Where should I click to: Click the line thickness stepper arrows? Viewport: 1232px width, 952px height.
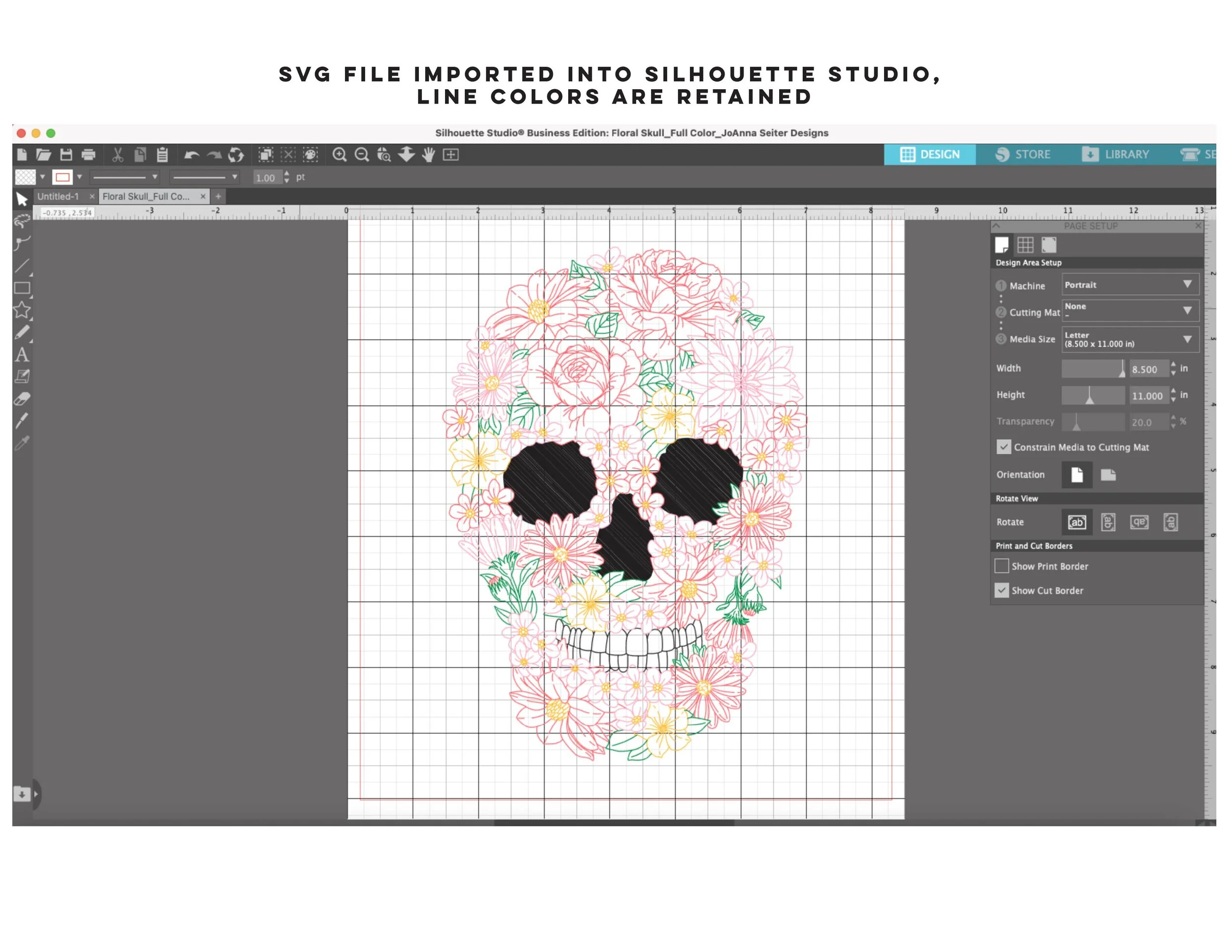click(287, 177)
